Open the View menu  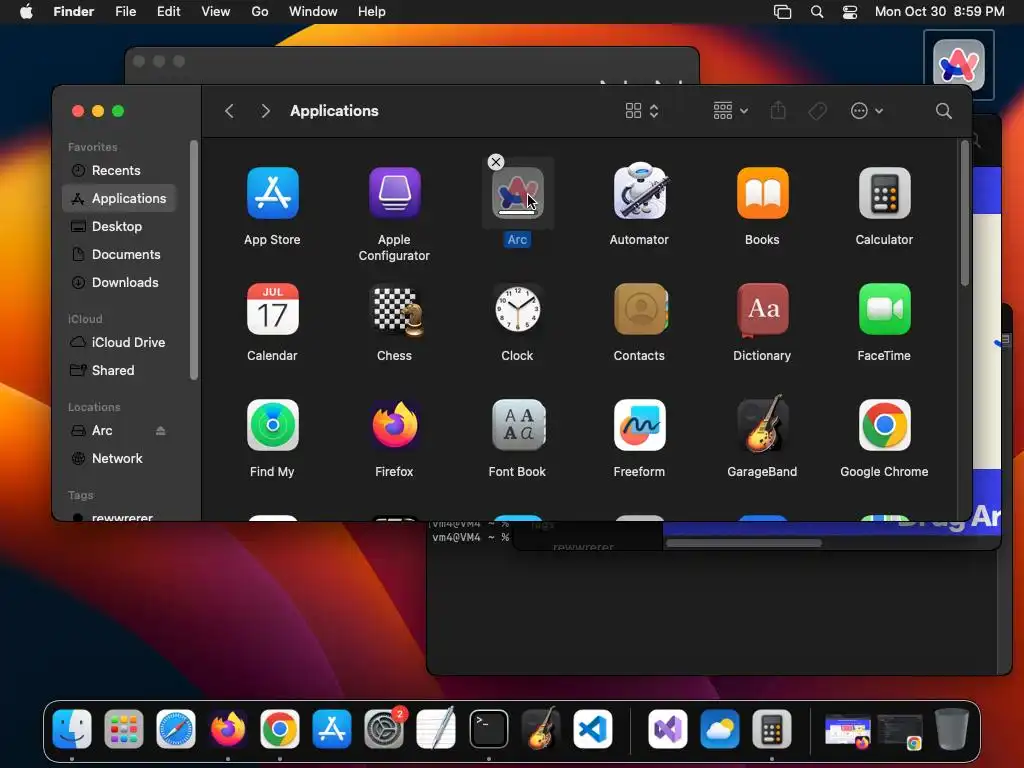216,12
